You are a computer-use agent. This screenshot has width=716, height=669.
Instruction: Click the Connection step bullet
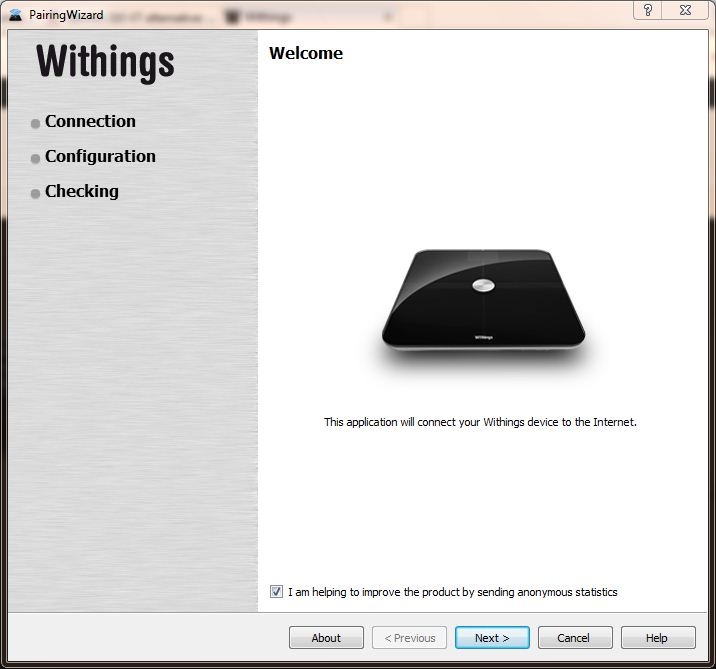[35, 124]
